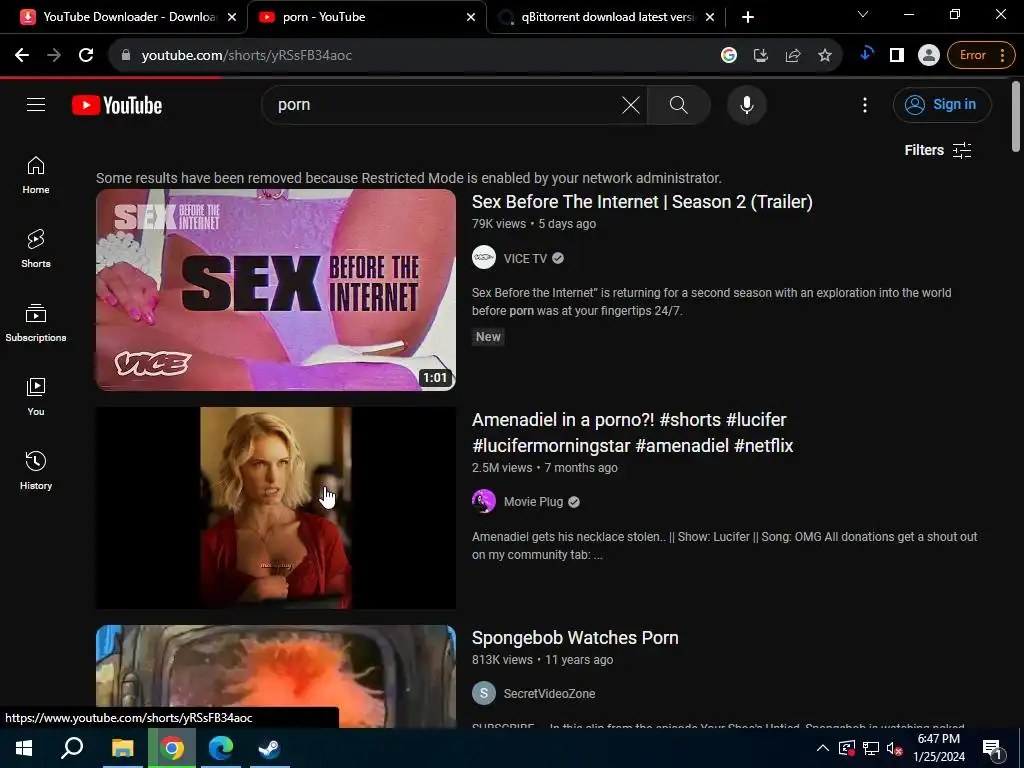1024x768 pixels.
Task: Click the SecretVideoZone channel avatar
Action: (484, 694)
